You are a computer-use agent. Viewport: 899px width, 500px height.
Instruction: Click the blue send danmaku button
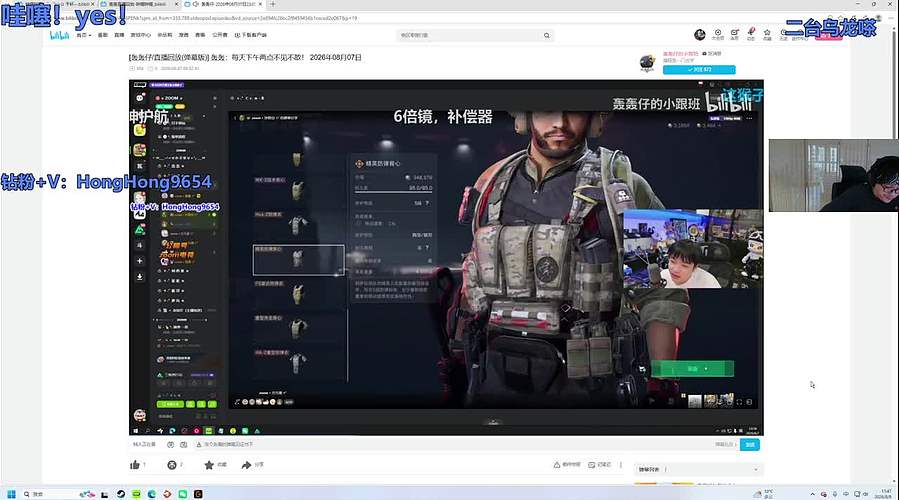749,444
